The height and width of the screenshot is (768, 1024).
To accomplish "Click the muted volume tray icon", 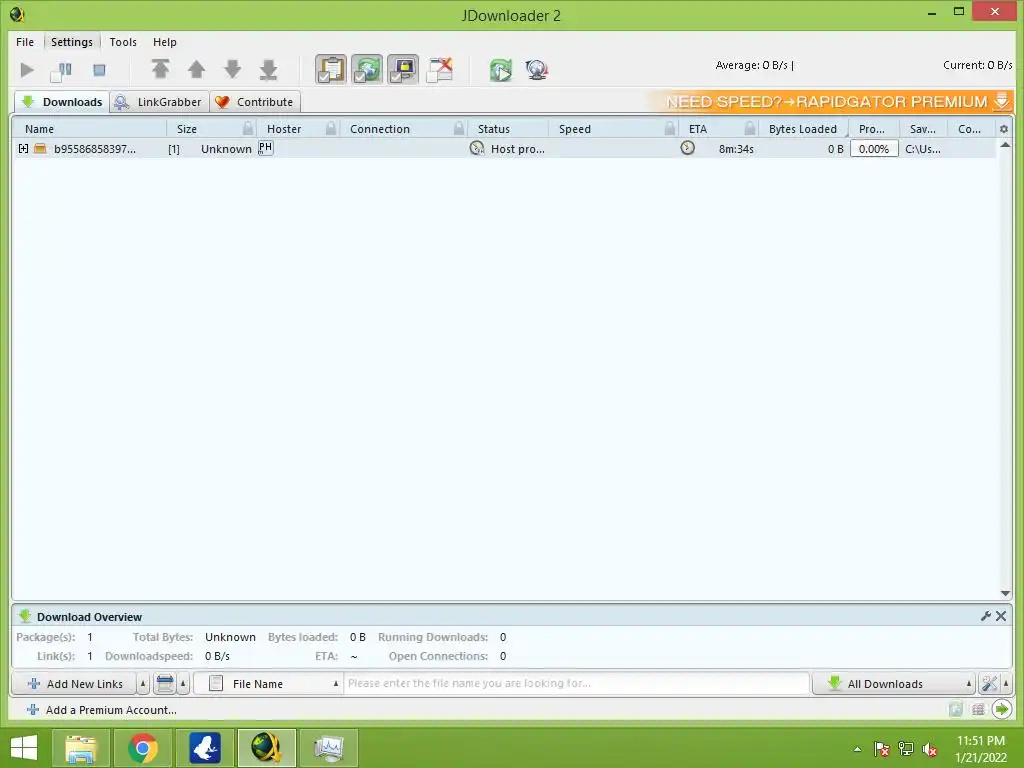I will tap(929, 749).
